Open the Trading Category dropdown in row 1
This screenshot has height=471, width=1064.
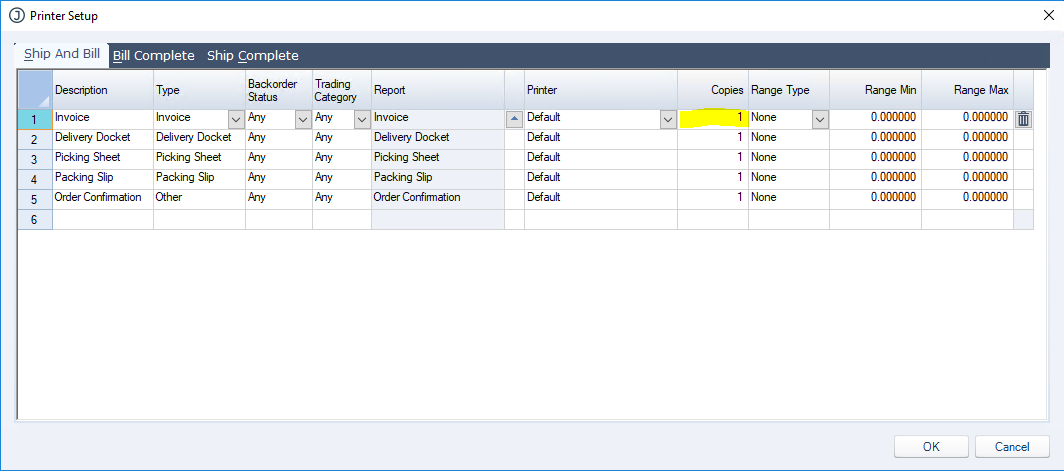coord(361,119)
